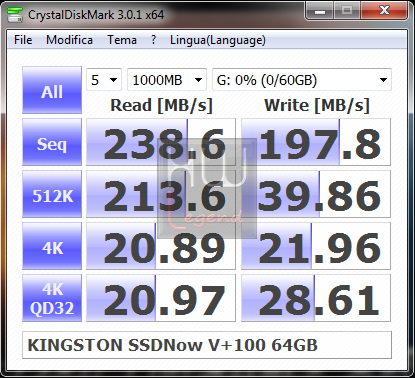The image size is (415, 378).
Task: Open the ? help menu
Action: (153, 40)
